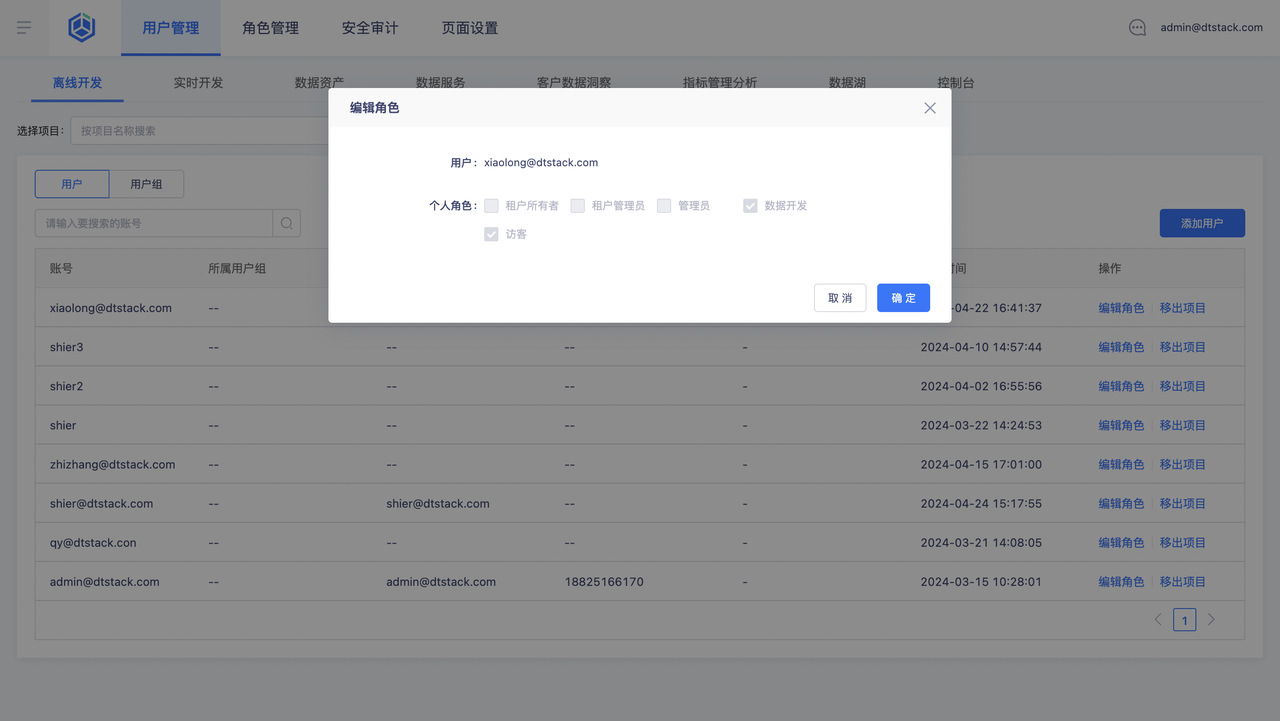1280x721 pixels.
Task: Click 编辑角色 for zhizhang@dtstack.com
Action: coord(1121,465)
